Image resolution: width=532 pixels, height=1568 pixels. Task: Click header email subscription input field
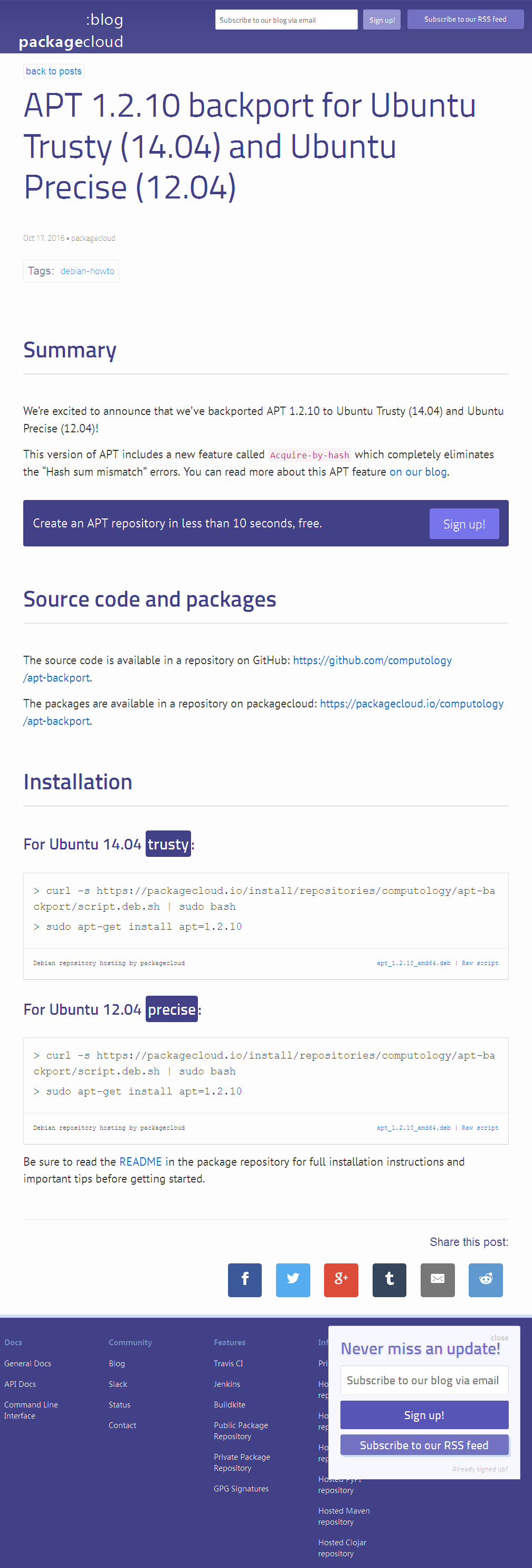pyautogui.click(x=286, y=20)
